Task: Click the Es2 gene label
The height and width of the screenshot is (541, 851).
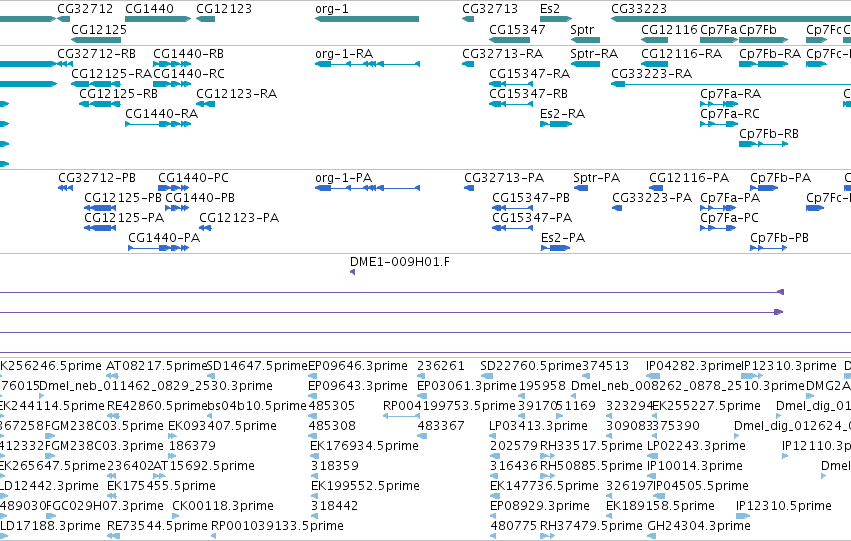Action: [x=550, y=9]
